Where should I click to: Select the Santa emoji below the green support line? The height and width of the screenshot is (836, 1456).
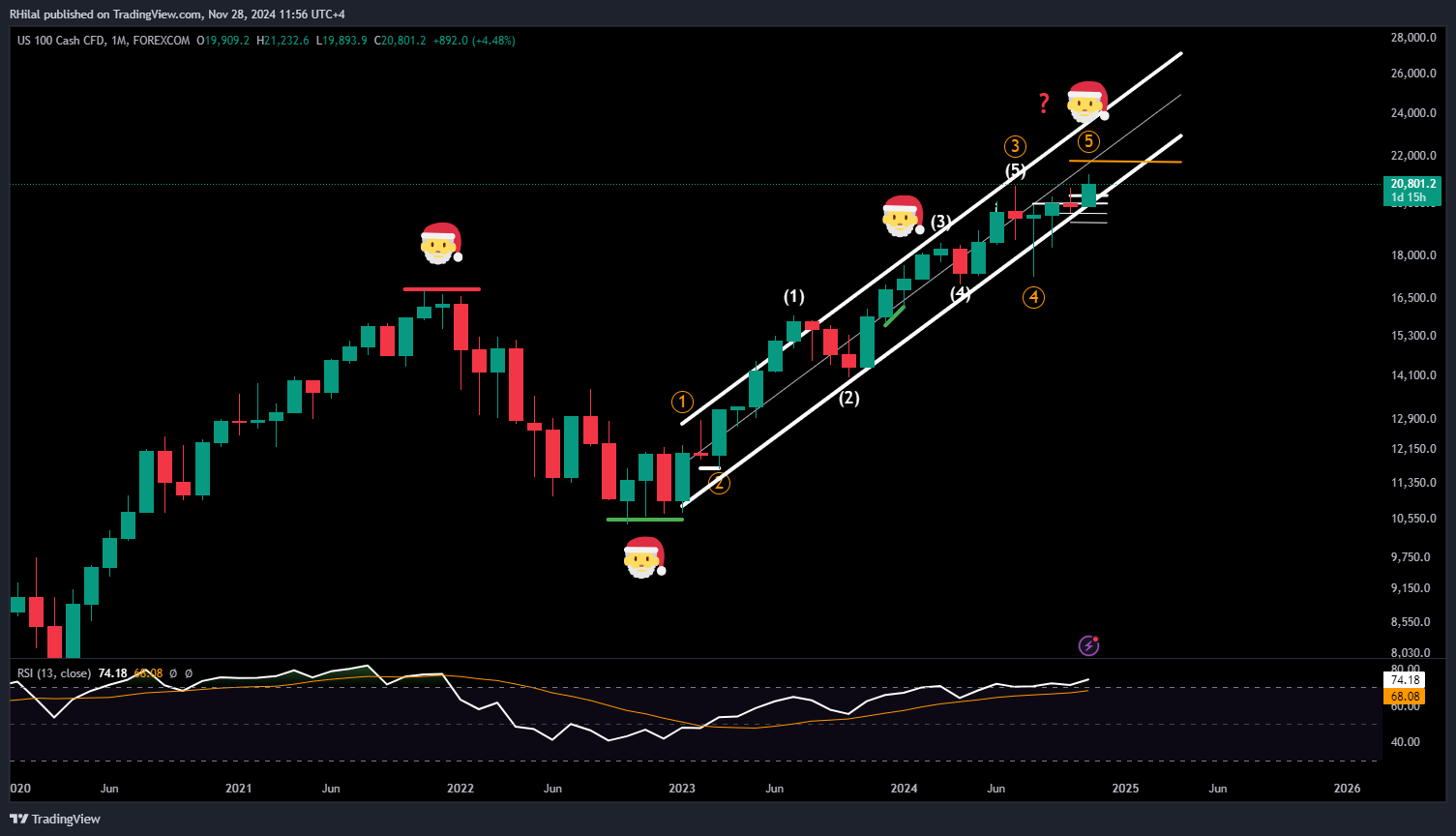point(643,558)
